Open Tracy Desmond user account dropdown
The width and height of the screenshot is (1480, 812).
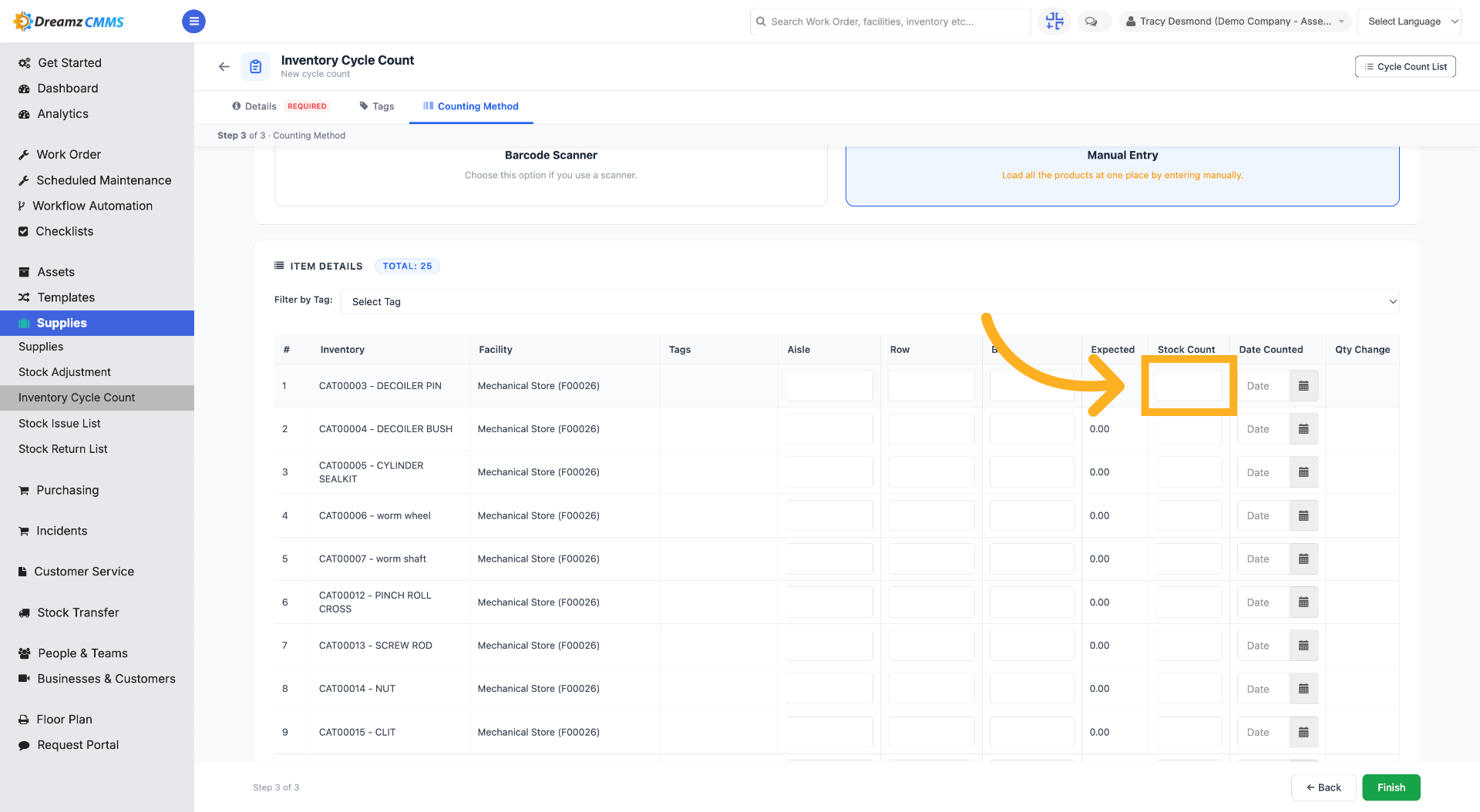(x=1235, y=22)
